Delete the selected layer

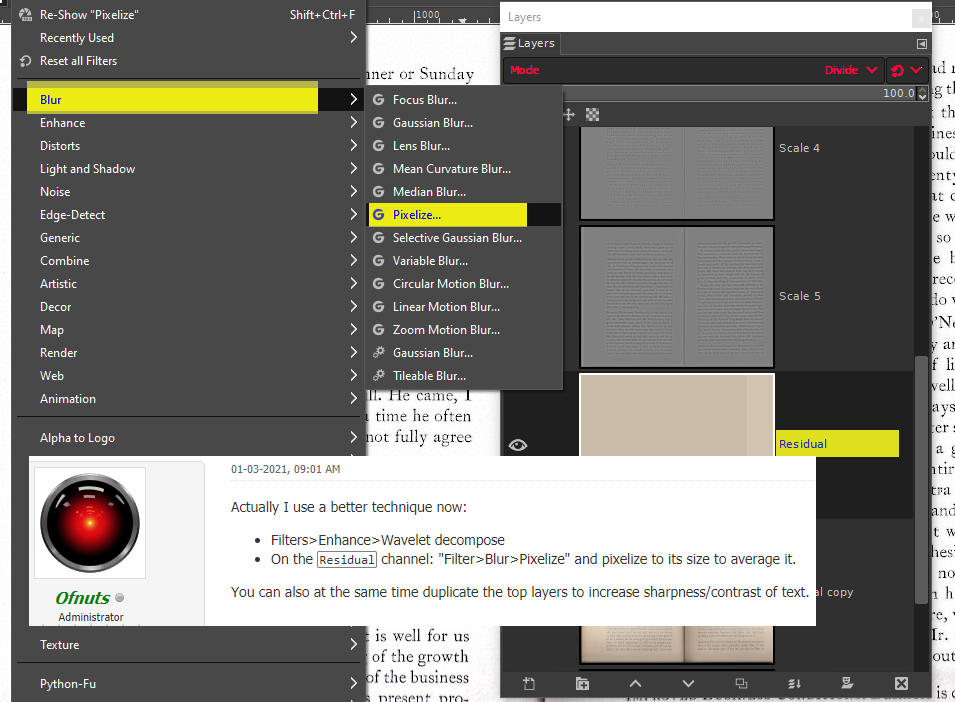pyautogui.click(x=901, y=684)
